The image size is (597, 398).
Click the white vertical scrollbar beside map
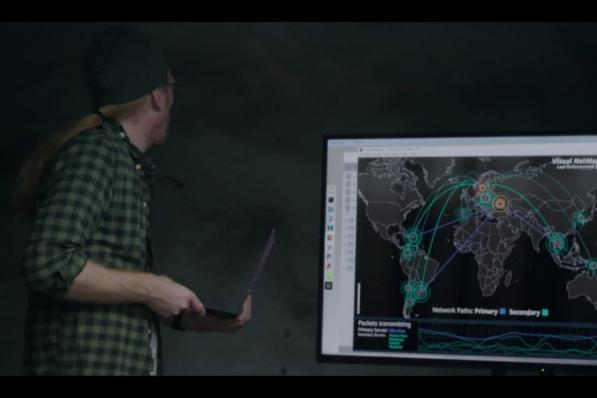pos(358,298)
